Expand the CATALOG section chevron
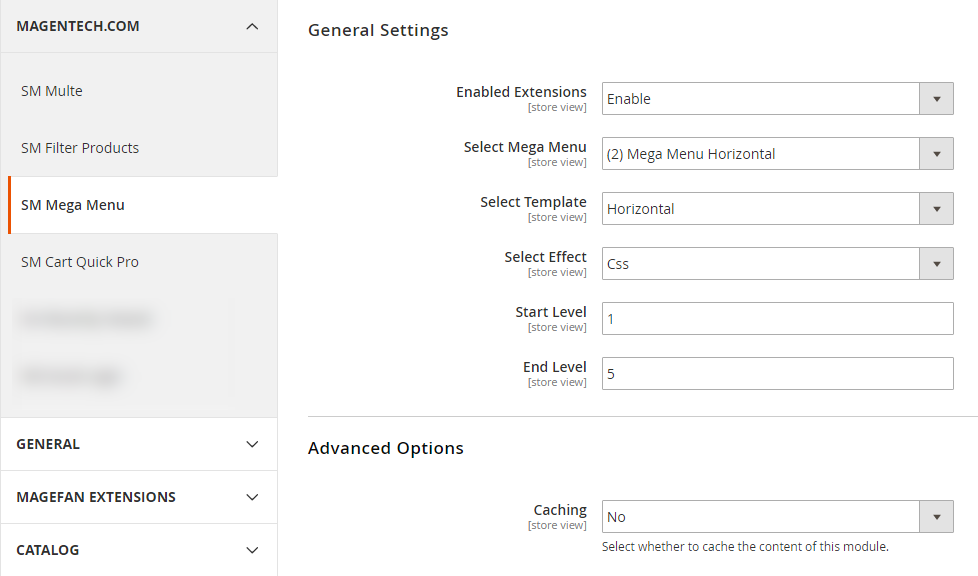 click(x=252, y=550)
